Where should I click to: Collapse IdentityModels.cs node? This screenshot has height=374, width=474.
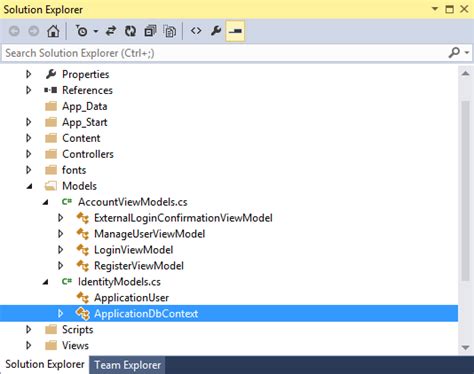tap(45, 282)
